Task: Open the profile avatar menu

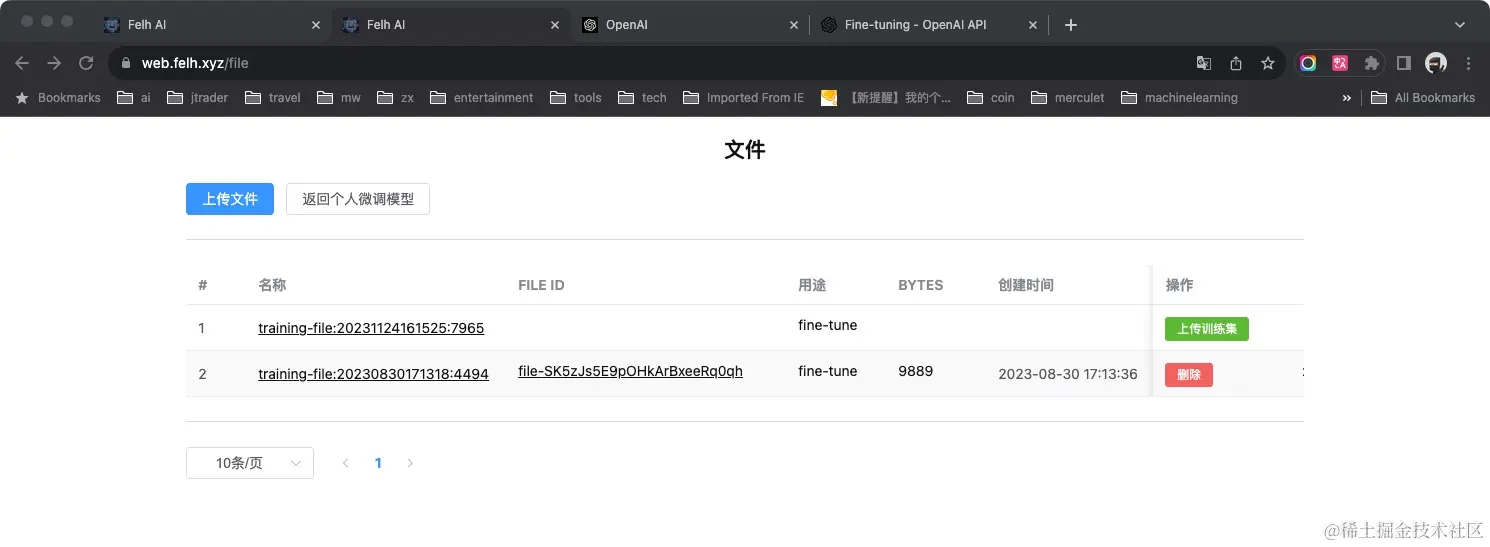Action: [x=1436, y=63]
